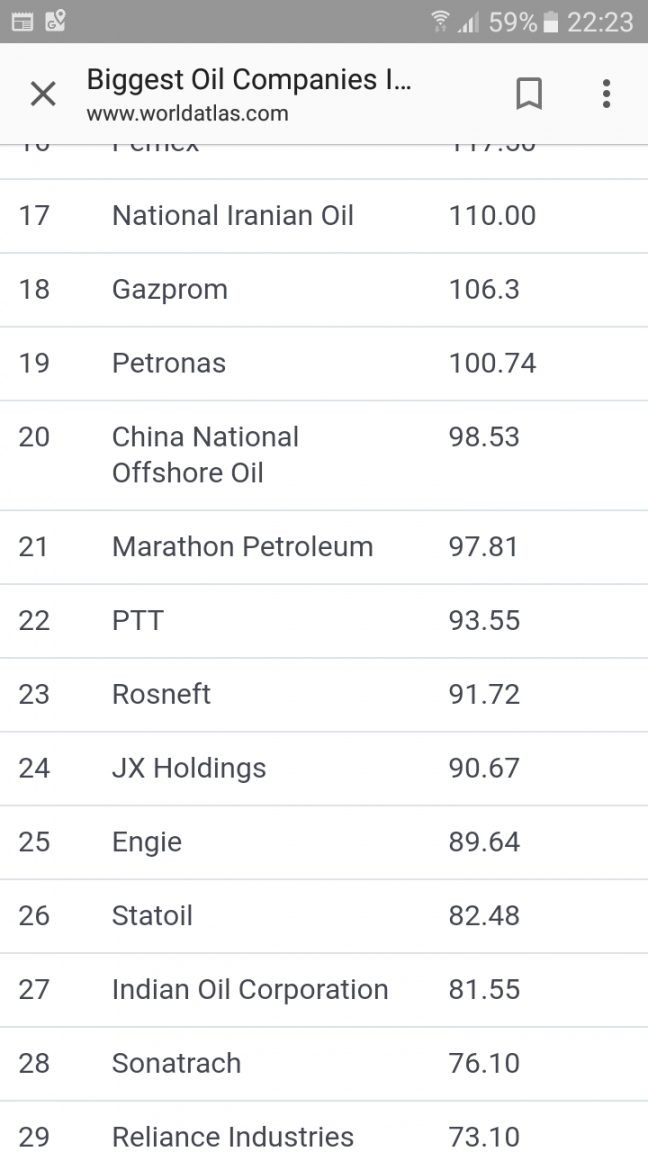This screenshot has width=648, height=1152.
Task: Tap the Rosneft company name
Action: pos(162,694)
